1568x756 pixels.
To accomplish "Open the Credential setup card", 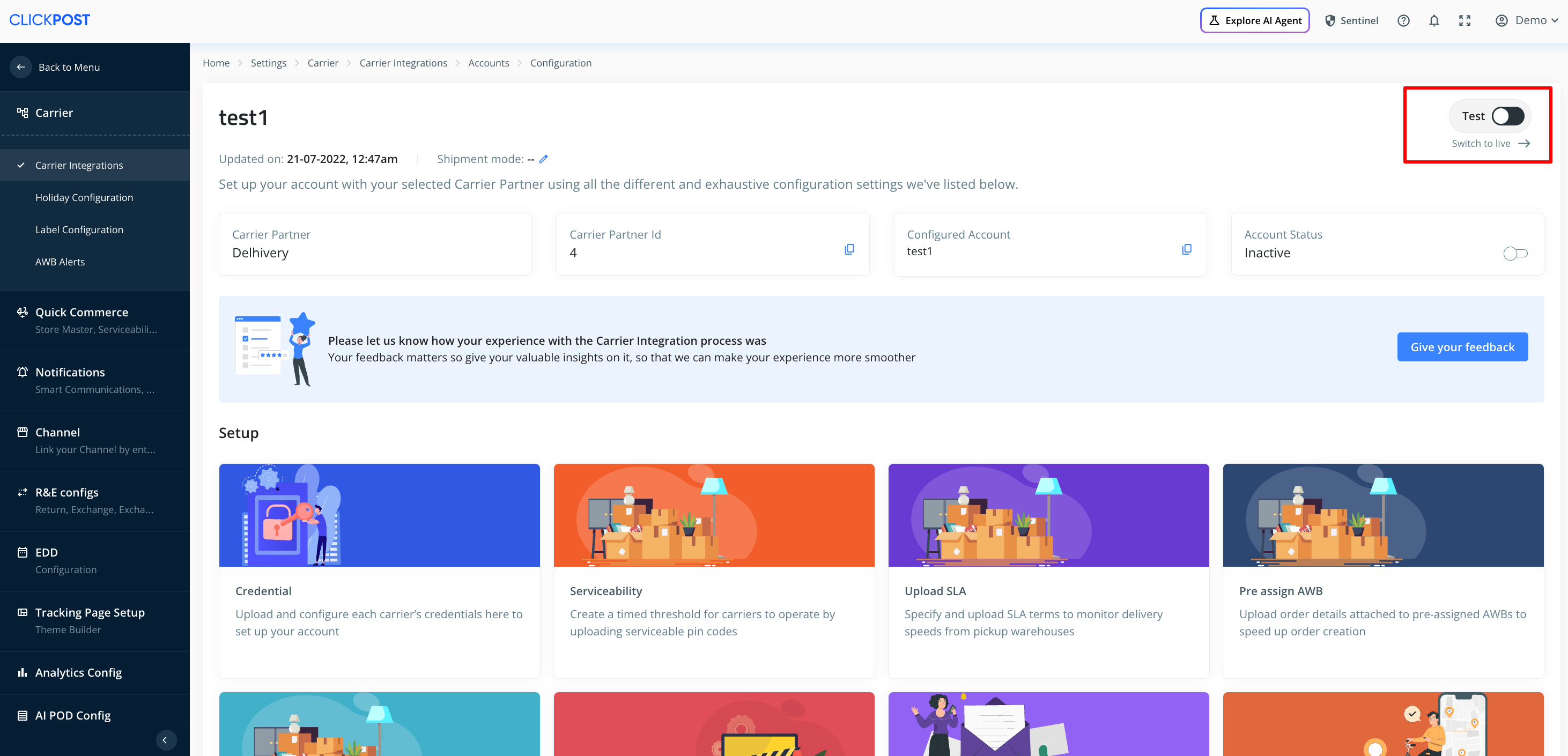I will tap(379, 570).
